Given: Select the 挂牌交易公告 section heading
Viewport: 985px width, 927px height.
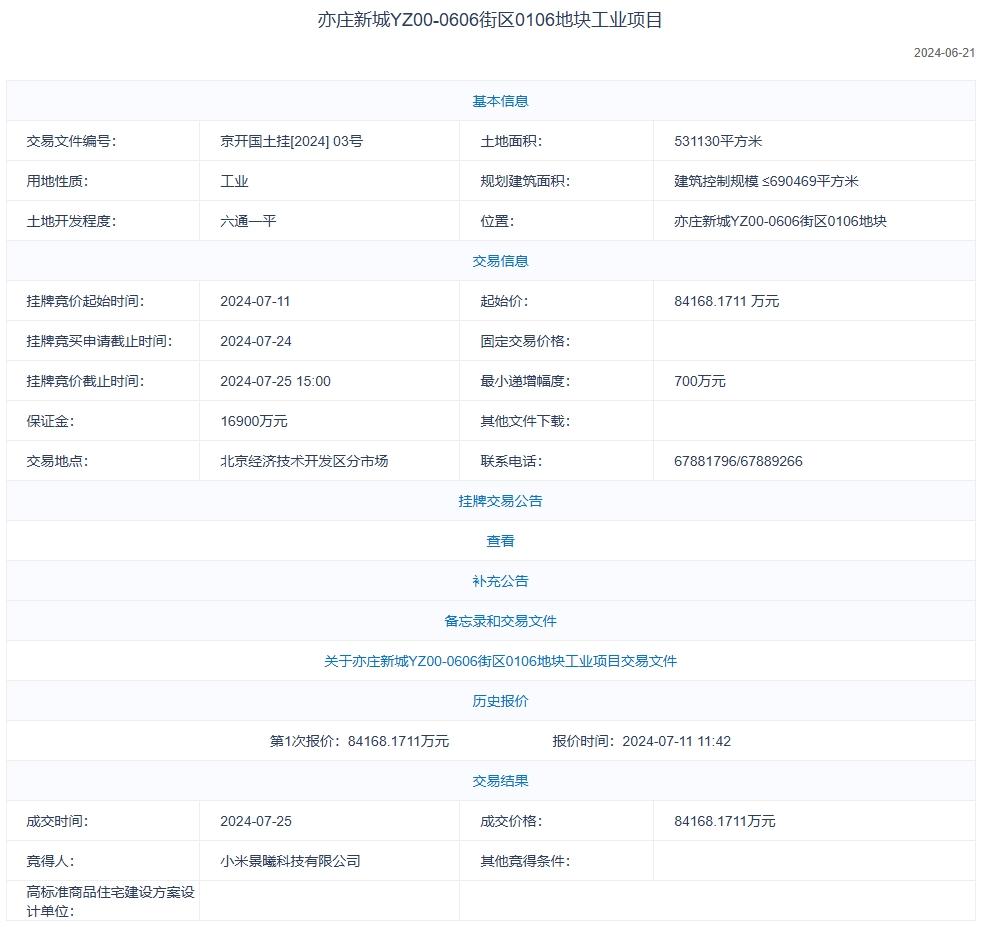Looking at the screenshot, I should [x=500, y=501].
